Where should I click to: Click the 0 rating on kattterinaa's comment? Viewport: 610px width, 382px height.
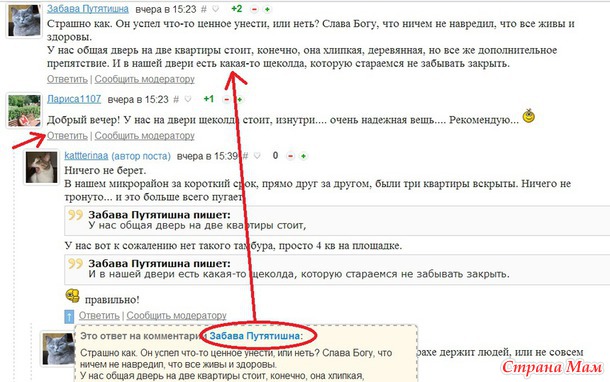click(275, 156)
